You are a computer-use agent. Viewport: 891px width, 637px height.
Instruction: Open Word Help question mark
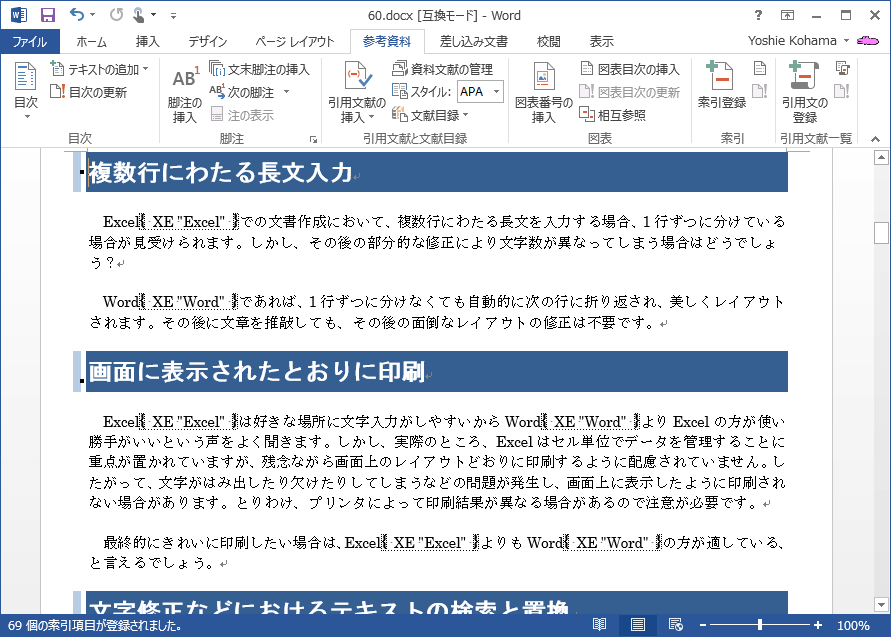click(x=758, y=15)
